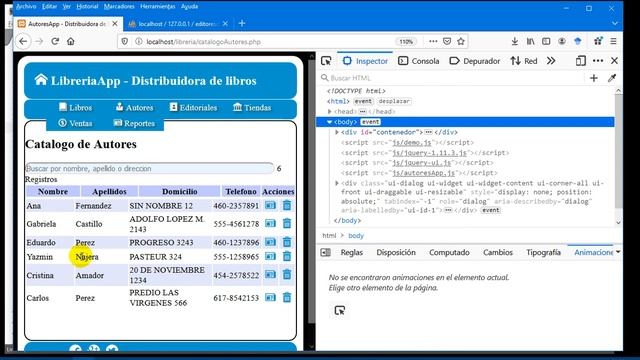This screenshot has height=360, width=640.
Task: Delete the Eduardo Perez record
Action: coord(287,242)
